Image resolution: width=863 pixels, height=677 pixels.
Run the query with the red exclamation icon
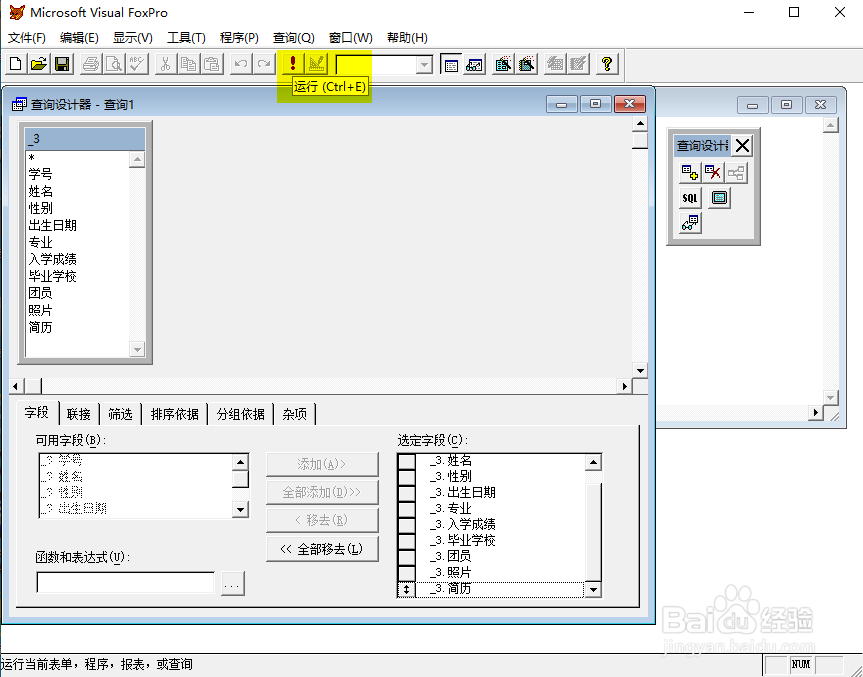(293, 64)
